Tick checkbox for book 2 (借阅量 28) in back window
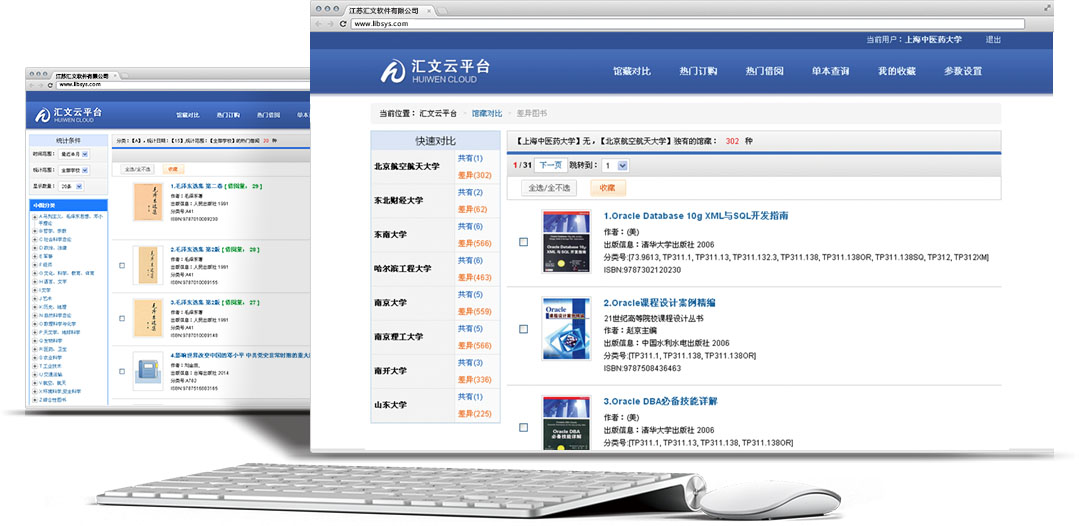This screenshot has width=1079, height=526. tap(122, 265)
